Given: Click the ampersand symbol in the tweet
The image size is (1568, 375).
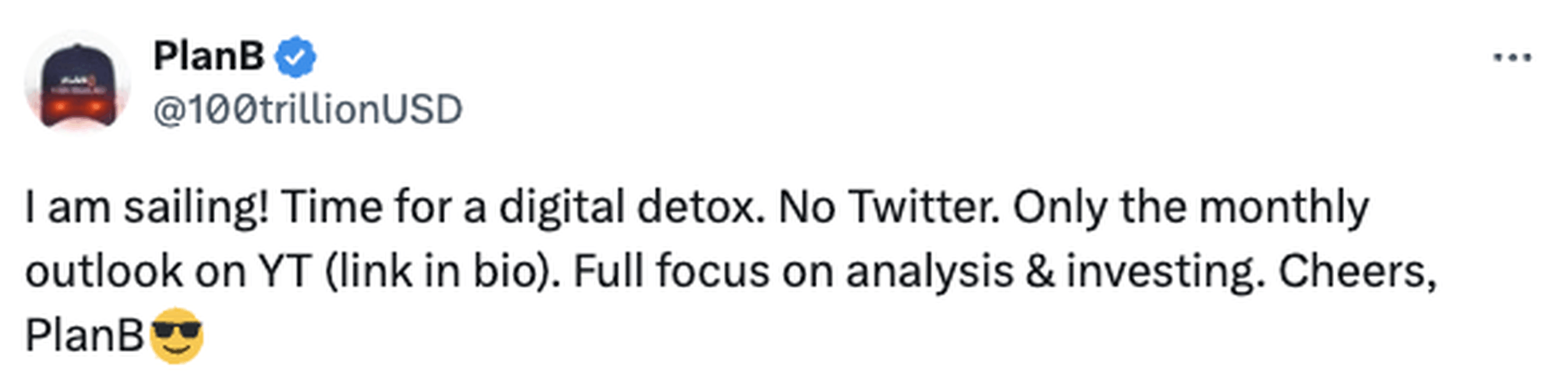Looking at the screenshot, I should (x=1040, y=272).
